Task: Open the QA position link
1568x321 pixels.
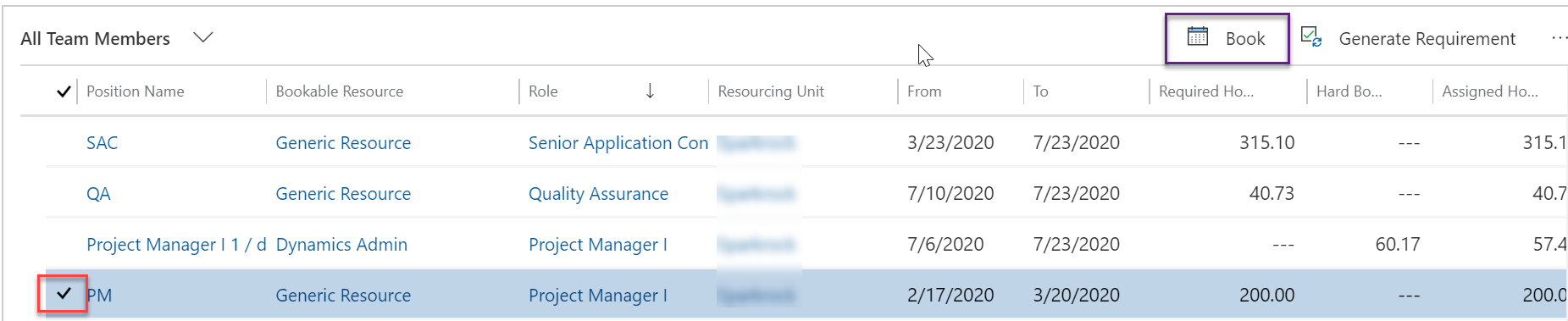Action: pyautogui.click(x=98, y=193)
